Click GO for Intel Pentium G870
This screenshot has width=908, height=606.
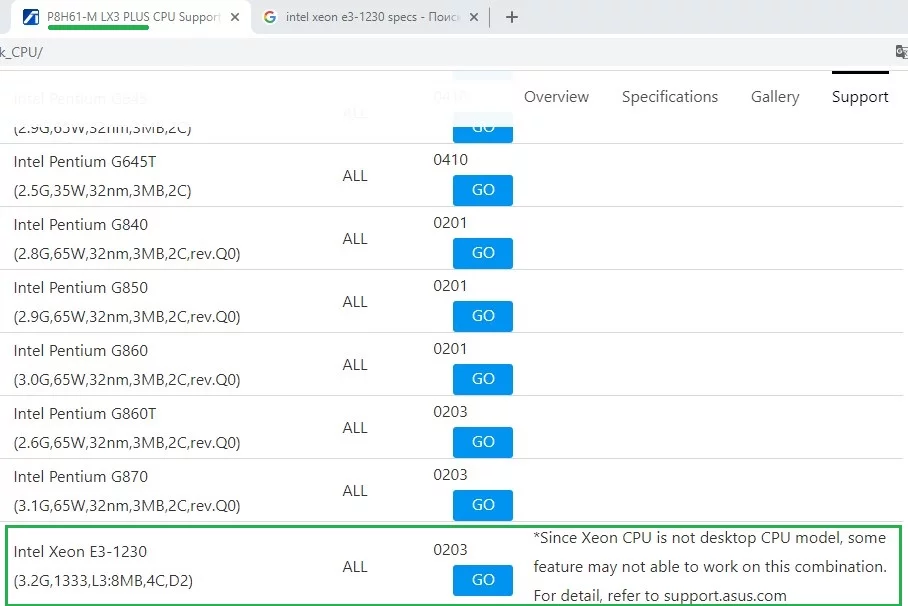pos(482,505)
